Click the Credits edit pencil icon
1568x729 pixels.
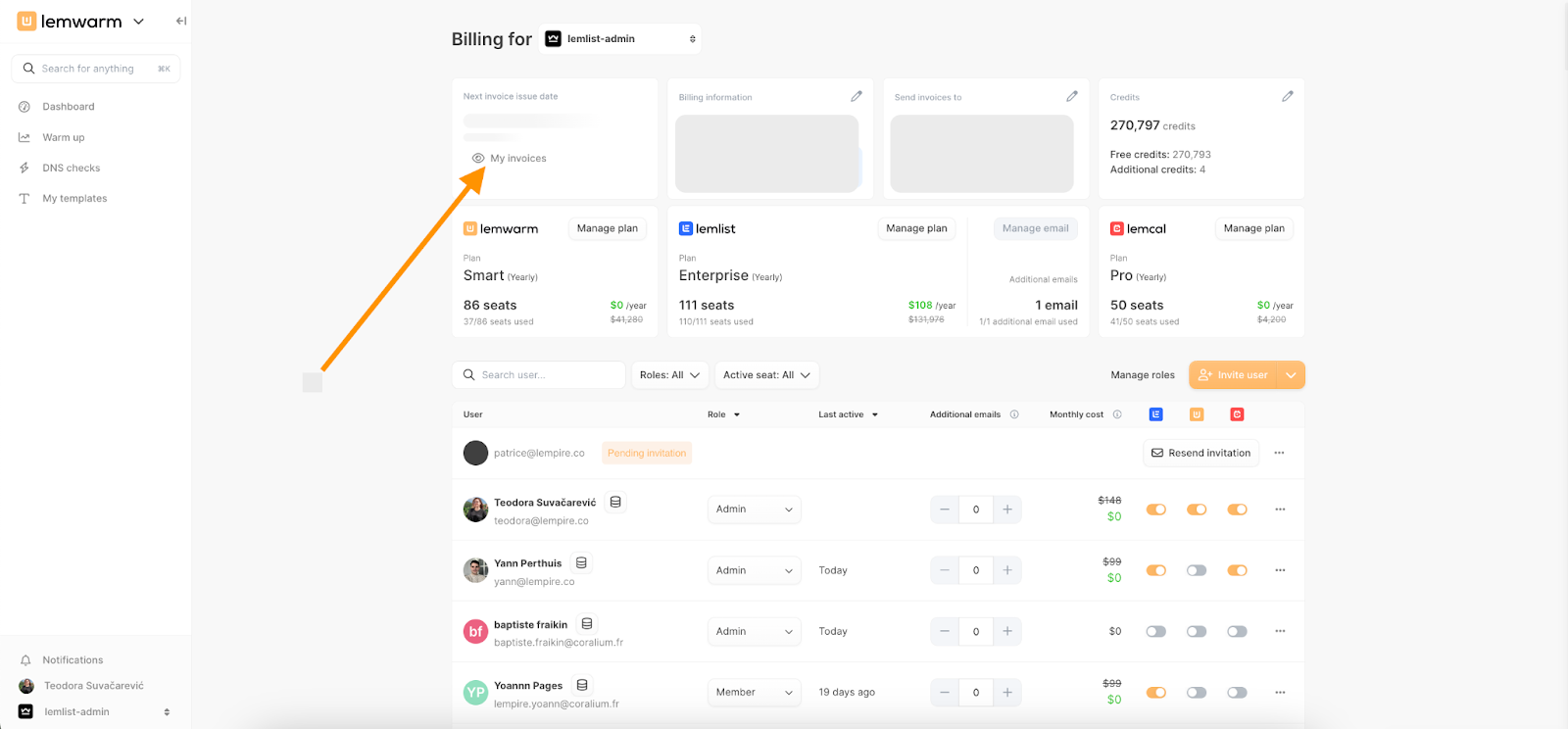tap(1287, 96)
